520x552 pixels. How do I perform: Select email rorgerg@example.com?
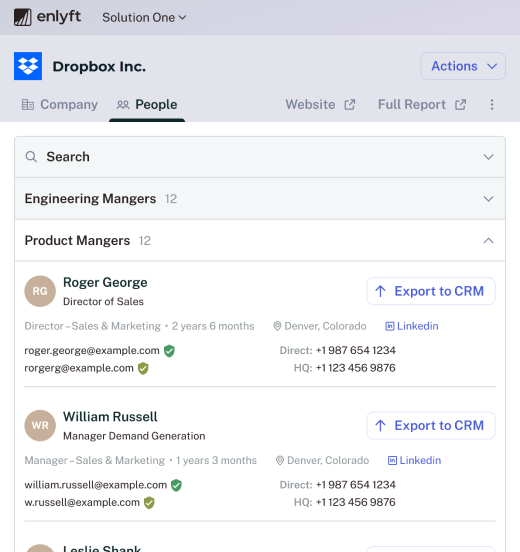[x=79, y=368]
